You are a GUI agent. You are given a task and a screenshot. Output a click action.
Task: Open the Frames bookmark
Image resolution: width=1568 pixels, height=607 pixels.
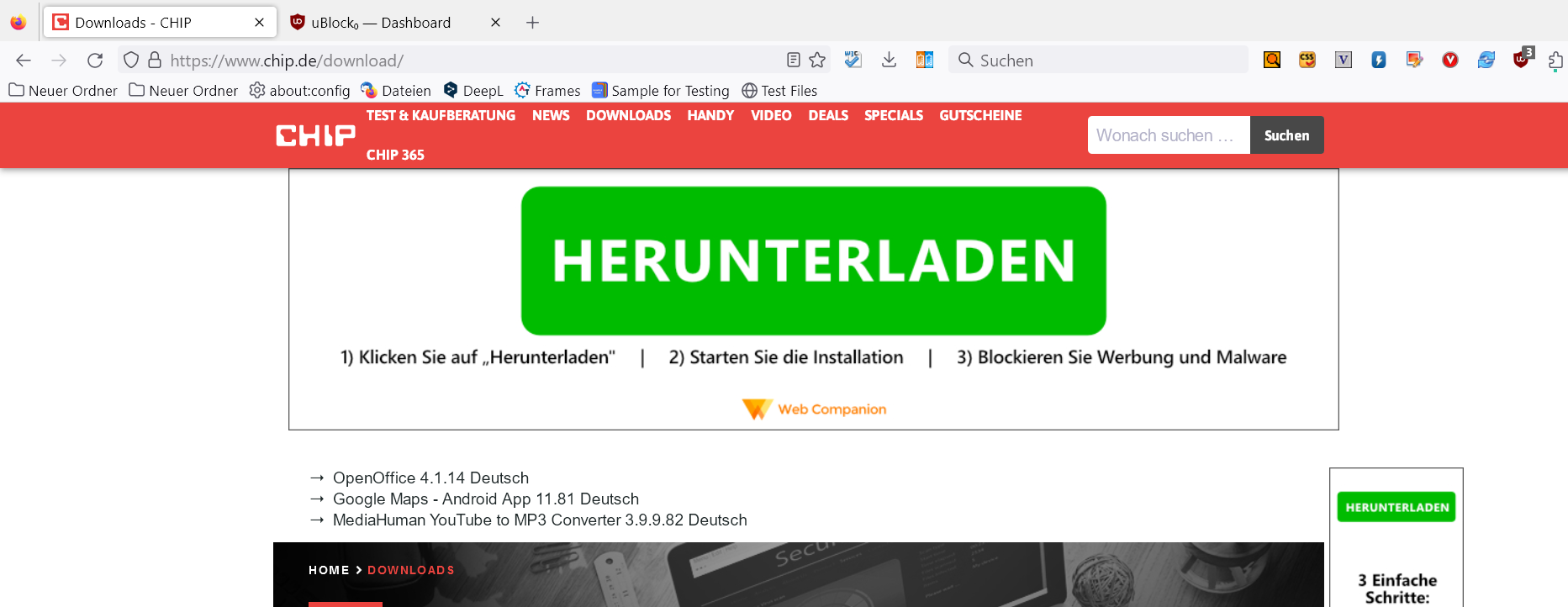[547, 90]
